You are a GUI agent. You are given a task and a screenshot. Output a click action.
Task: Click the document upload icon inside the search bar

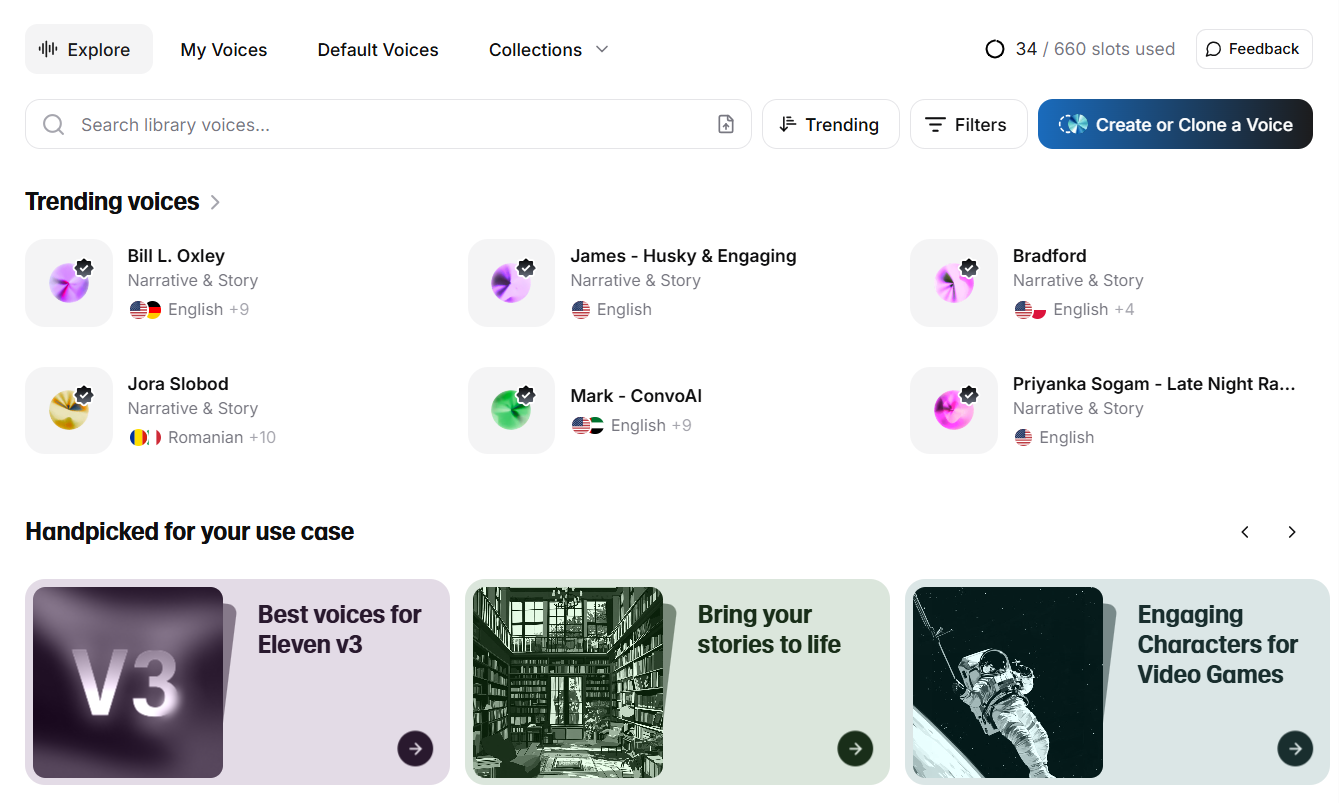[725, 124]
